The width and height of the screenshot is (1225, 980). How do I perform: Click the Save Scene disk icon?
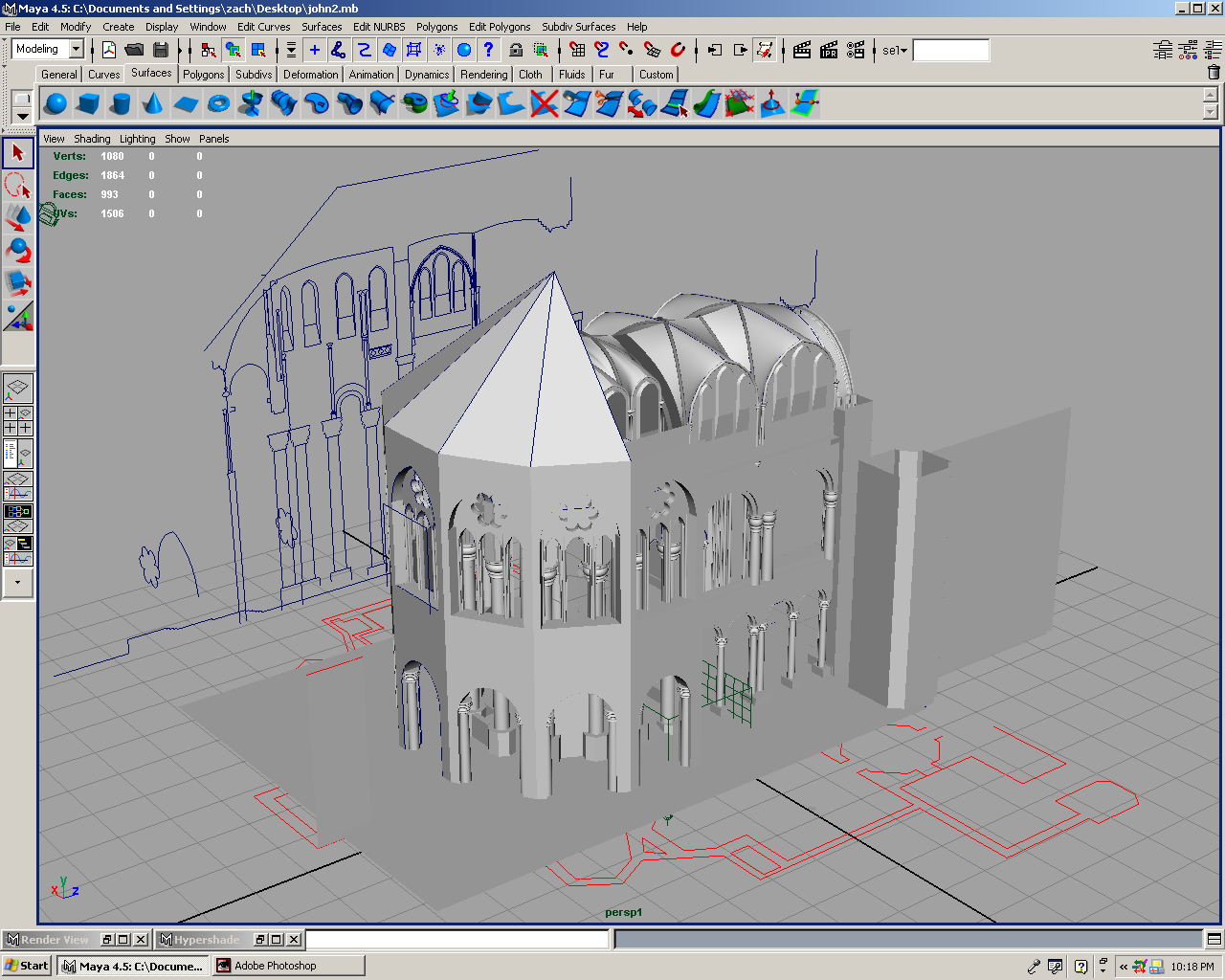(x=161, y=50)
